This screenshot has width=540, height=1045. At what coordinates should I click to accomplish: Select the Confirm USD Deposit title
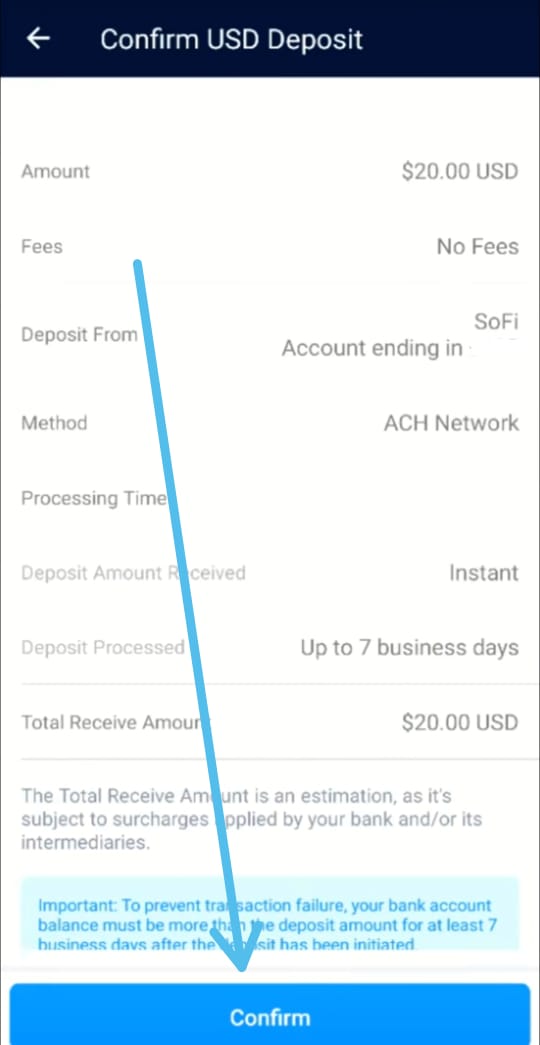click(x=231, y=39)
